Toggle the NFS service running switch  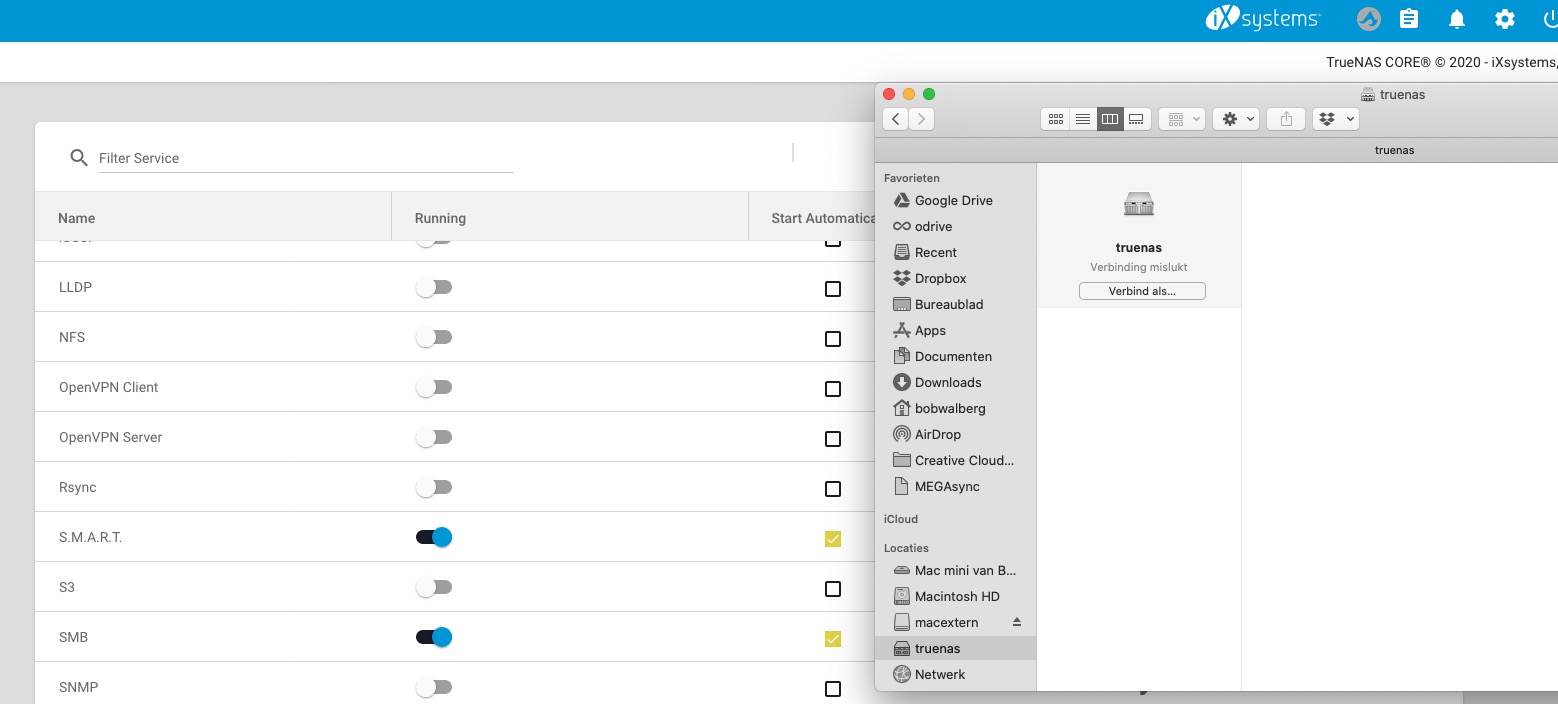pyautogui.click(x=434, y=337)
